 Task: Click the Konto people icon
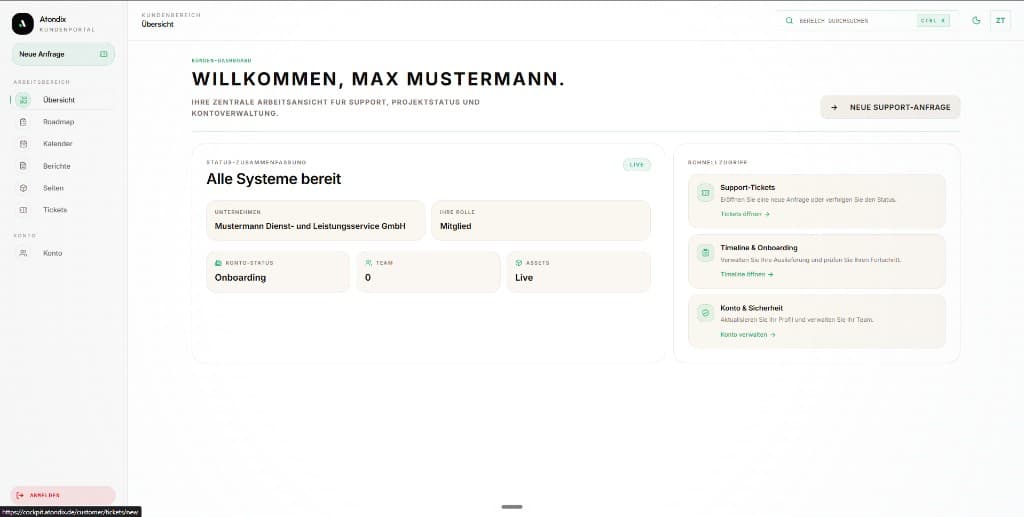[x=24, y=253]
